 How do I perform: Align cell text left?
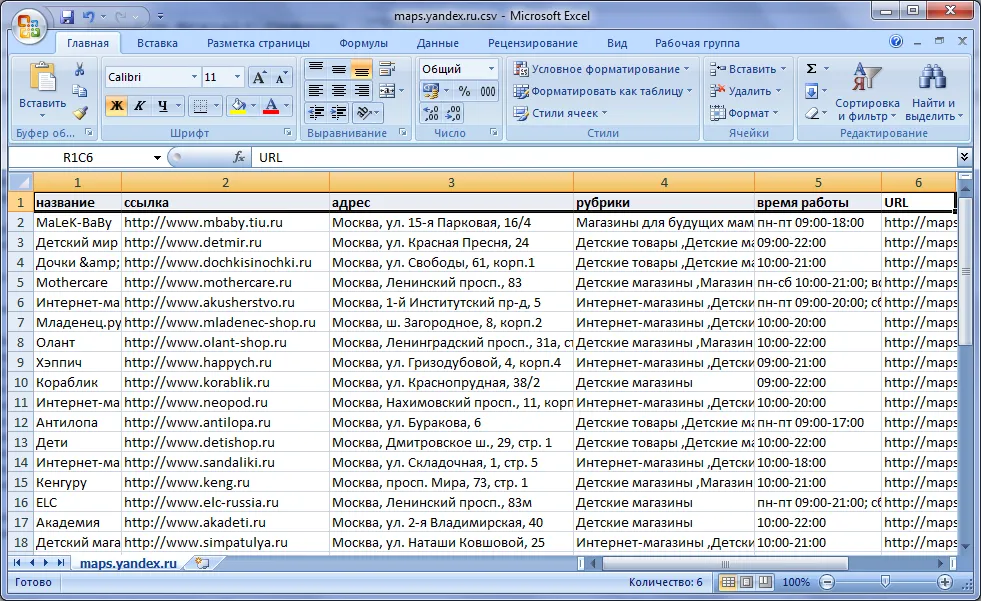(316, 91)
